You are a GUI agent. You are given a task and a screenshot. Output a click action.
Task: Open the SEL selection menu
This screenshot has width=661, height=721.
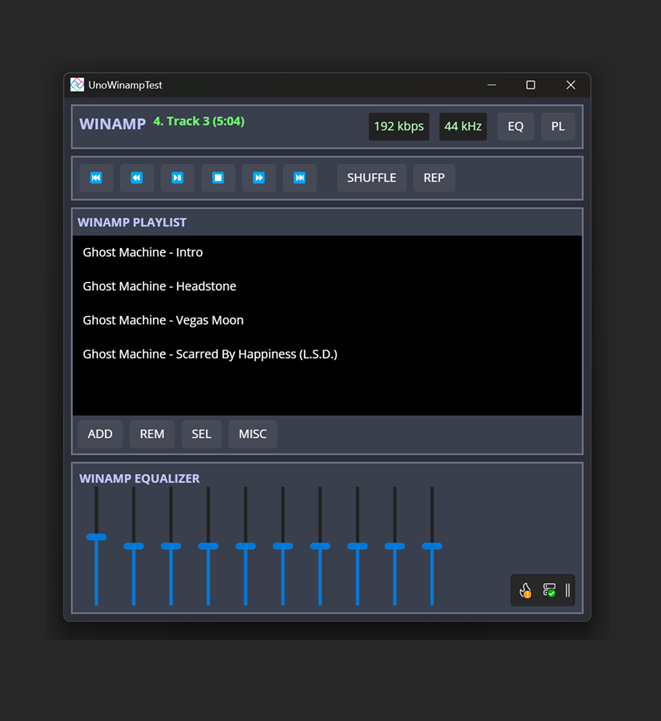[x=201, y=434]
